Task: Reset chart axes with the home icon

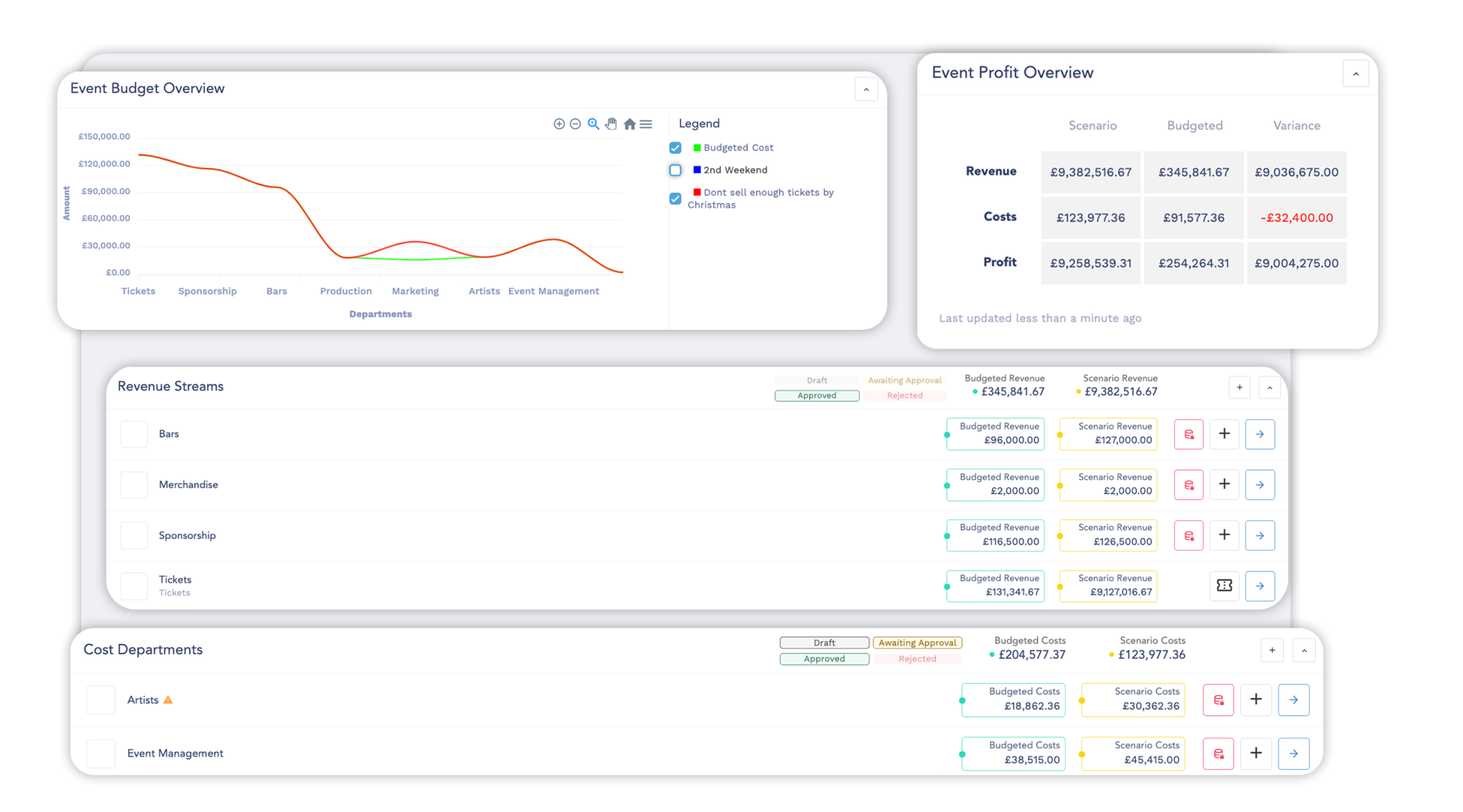Action: [x=629, y=124]
